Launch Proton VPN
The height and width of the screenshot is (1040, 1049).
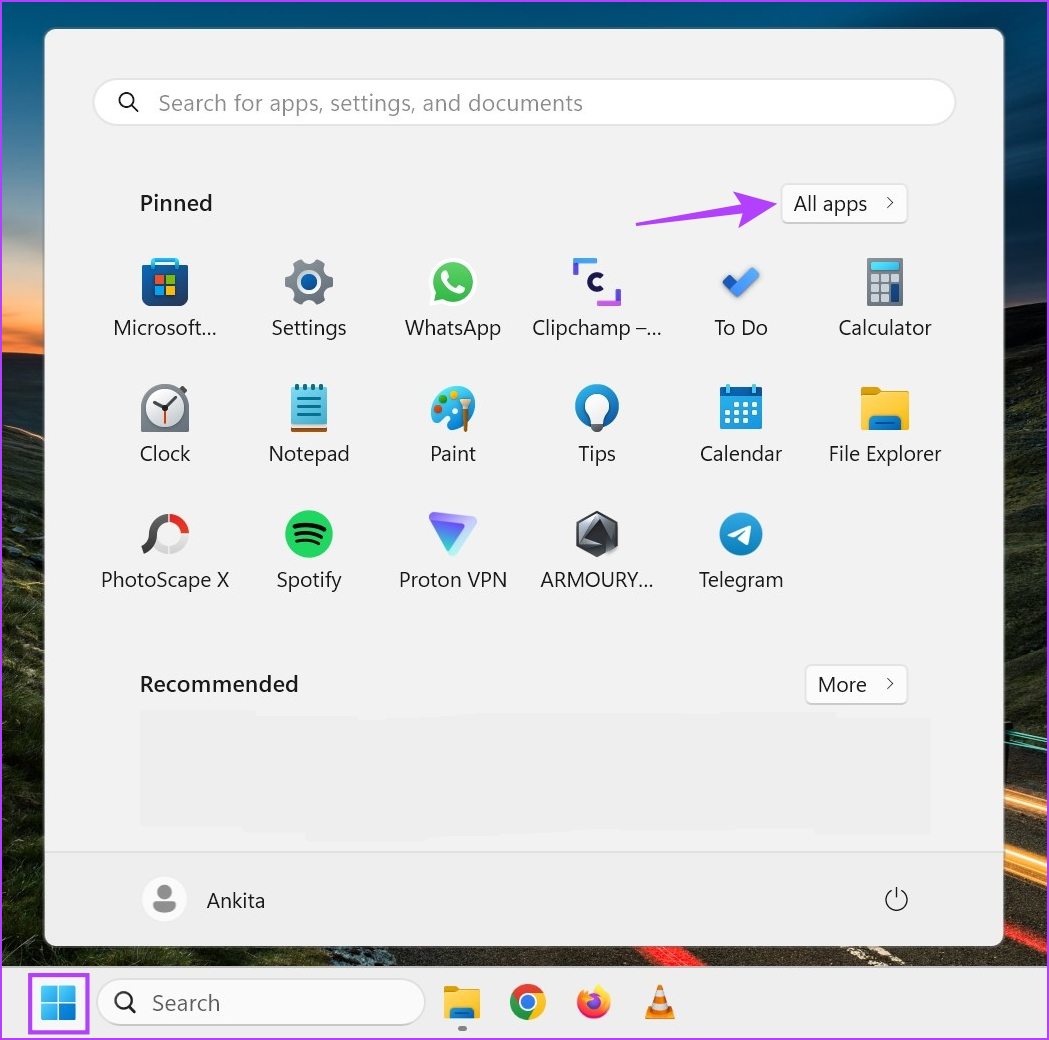pos(452,550)
